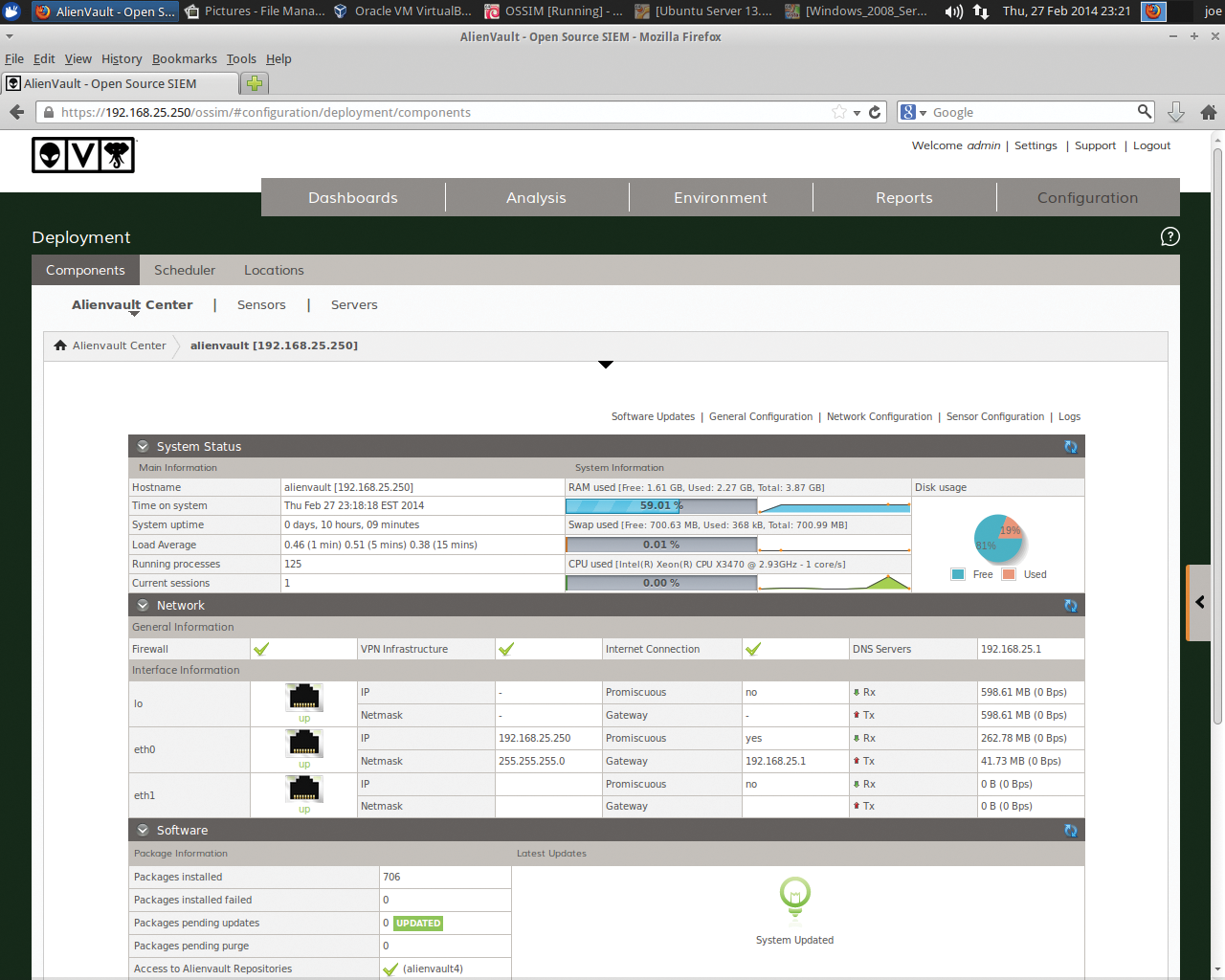Click the disk usage pie chart

pos(998,538)
